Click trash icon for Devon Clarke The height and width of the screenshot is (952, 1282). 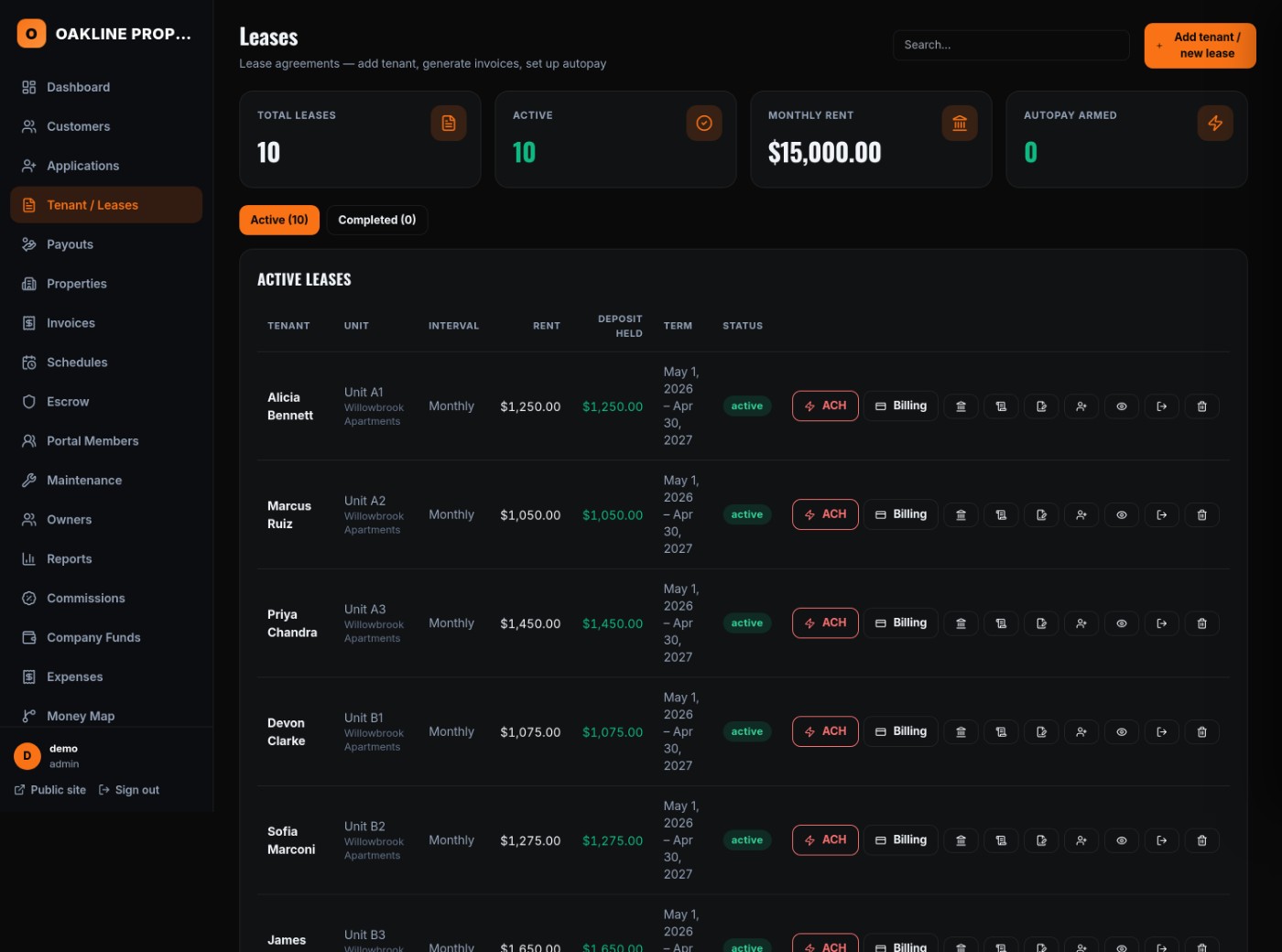(1202, 732)
